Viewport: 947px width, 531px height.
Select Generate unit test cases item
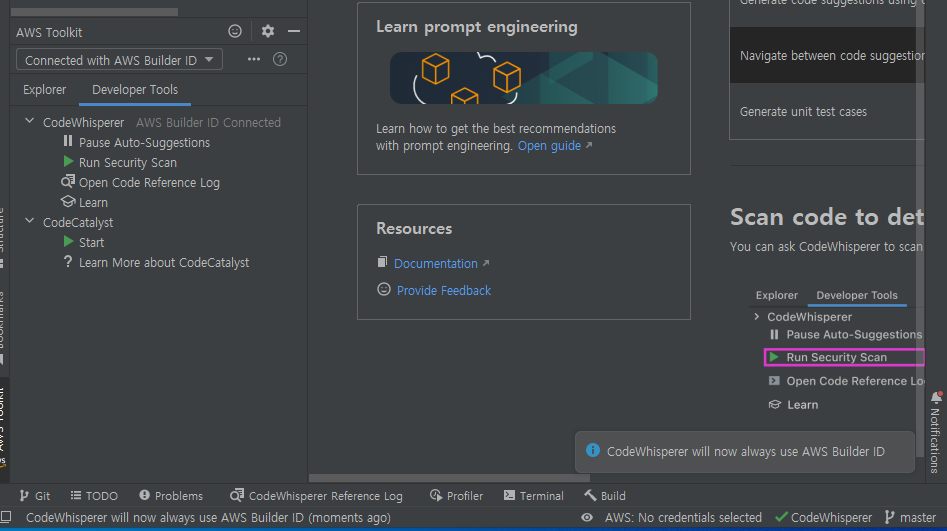coord(827,112)
